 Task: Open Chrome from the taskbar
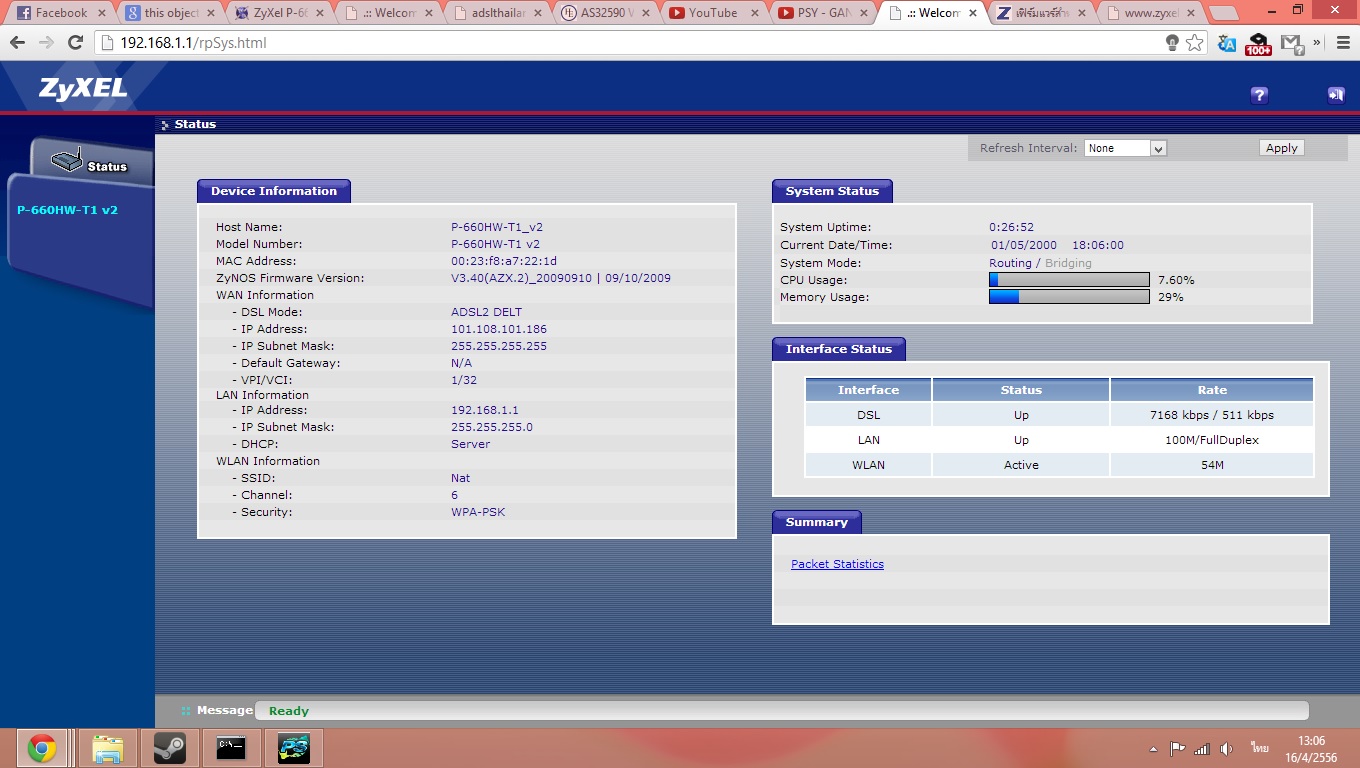[x=42, y=748]
